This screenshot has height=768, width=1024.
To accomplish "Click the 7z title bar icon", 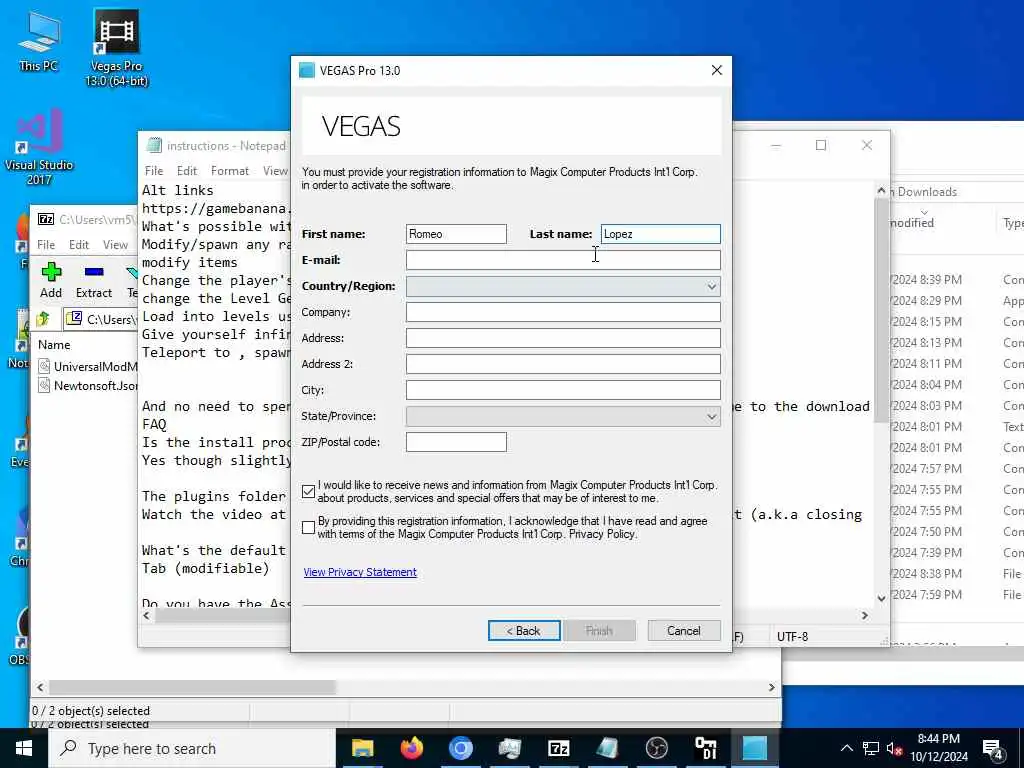I will click(x=46, y=219).
